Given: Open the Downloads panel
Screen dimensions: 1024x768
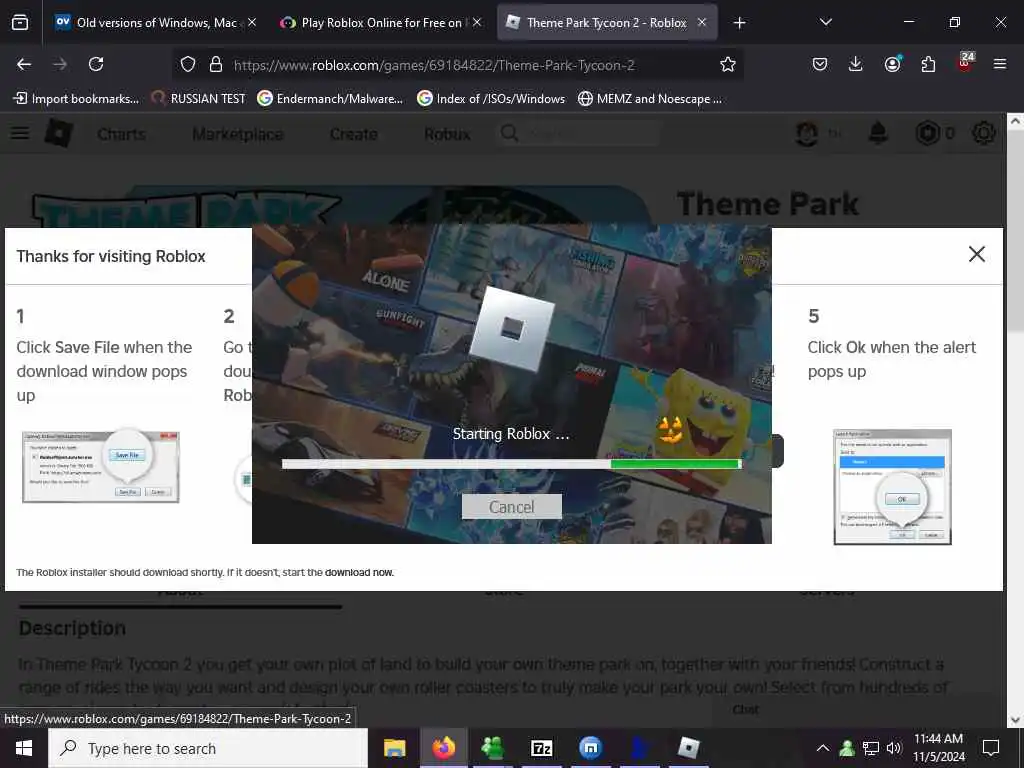Looking at the screenshot, I should point(856,64).
